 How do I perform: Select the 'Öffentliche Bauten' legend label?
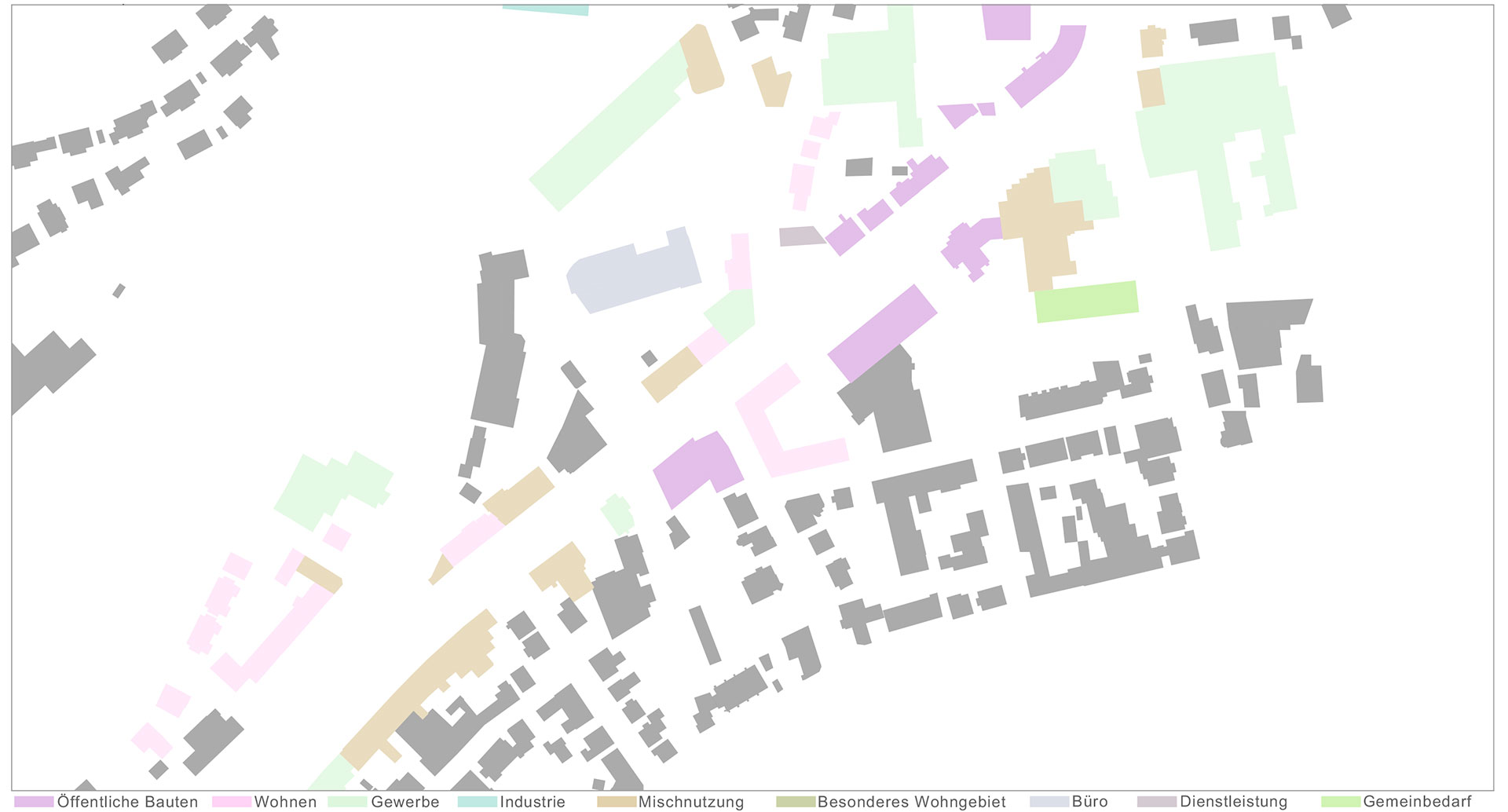(x=127, y=802)
